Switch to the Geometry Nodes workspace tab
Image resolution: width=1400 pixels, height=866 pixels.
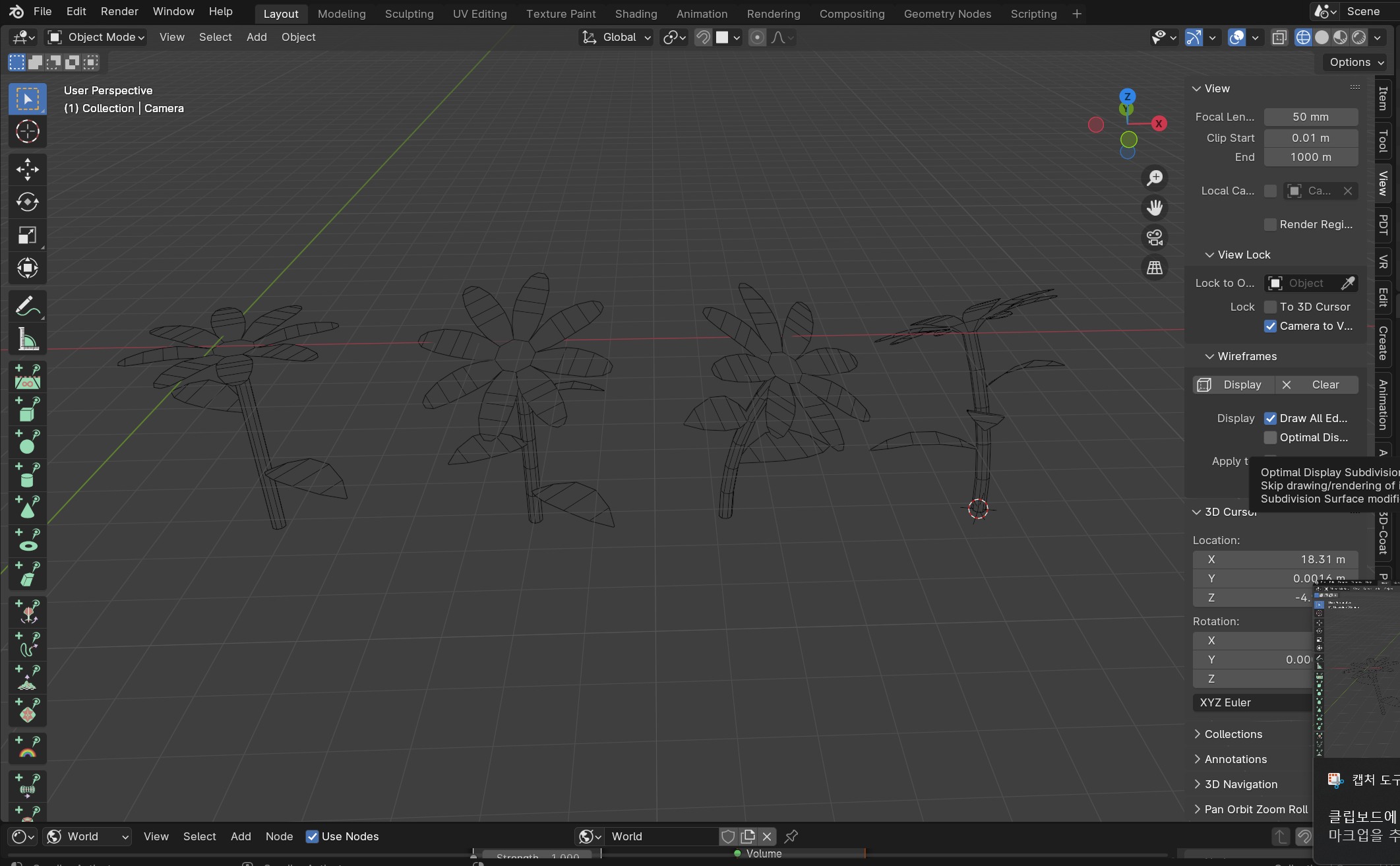947,14
